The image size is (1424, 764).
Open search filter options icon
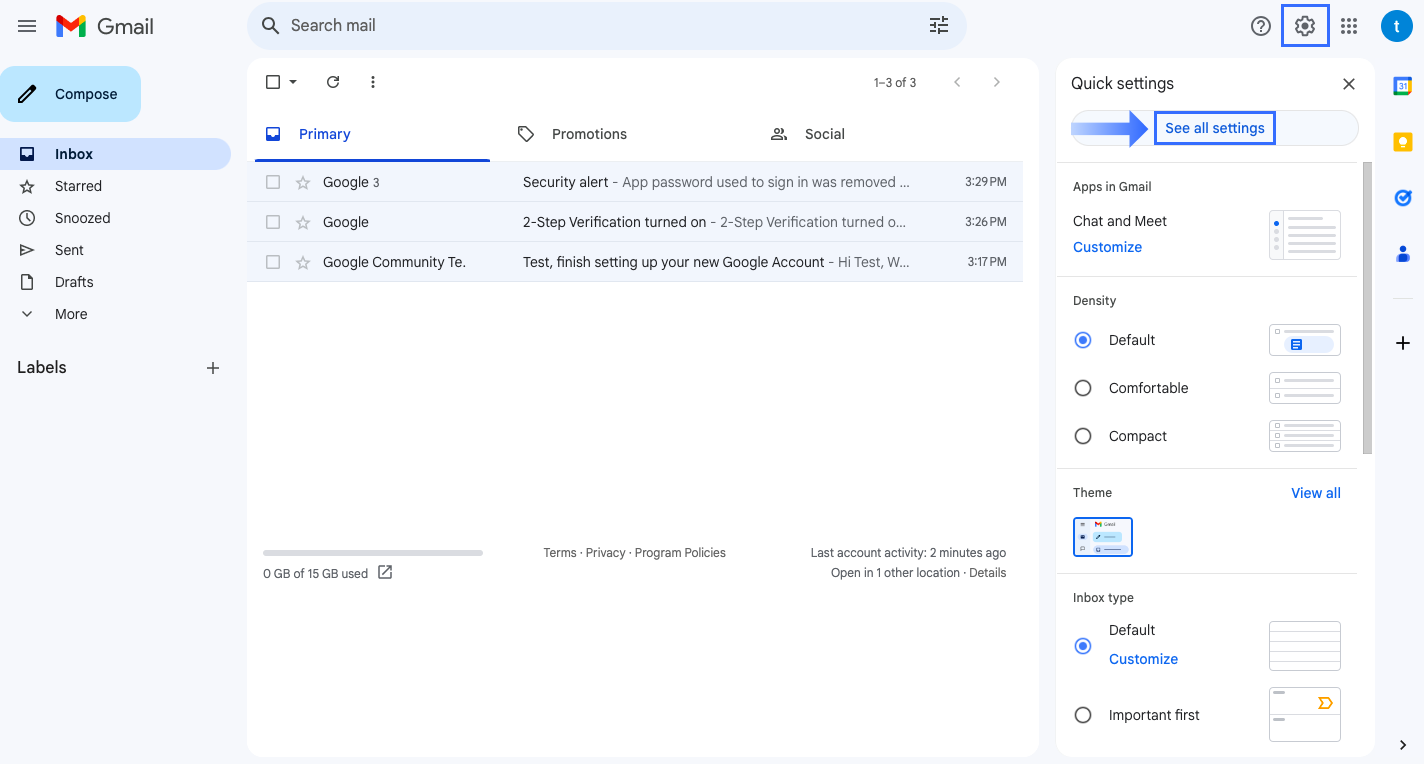938,25
